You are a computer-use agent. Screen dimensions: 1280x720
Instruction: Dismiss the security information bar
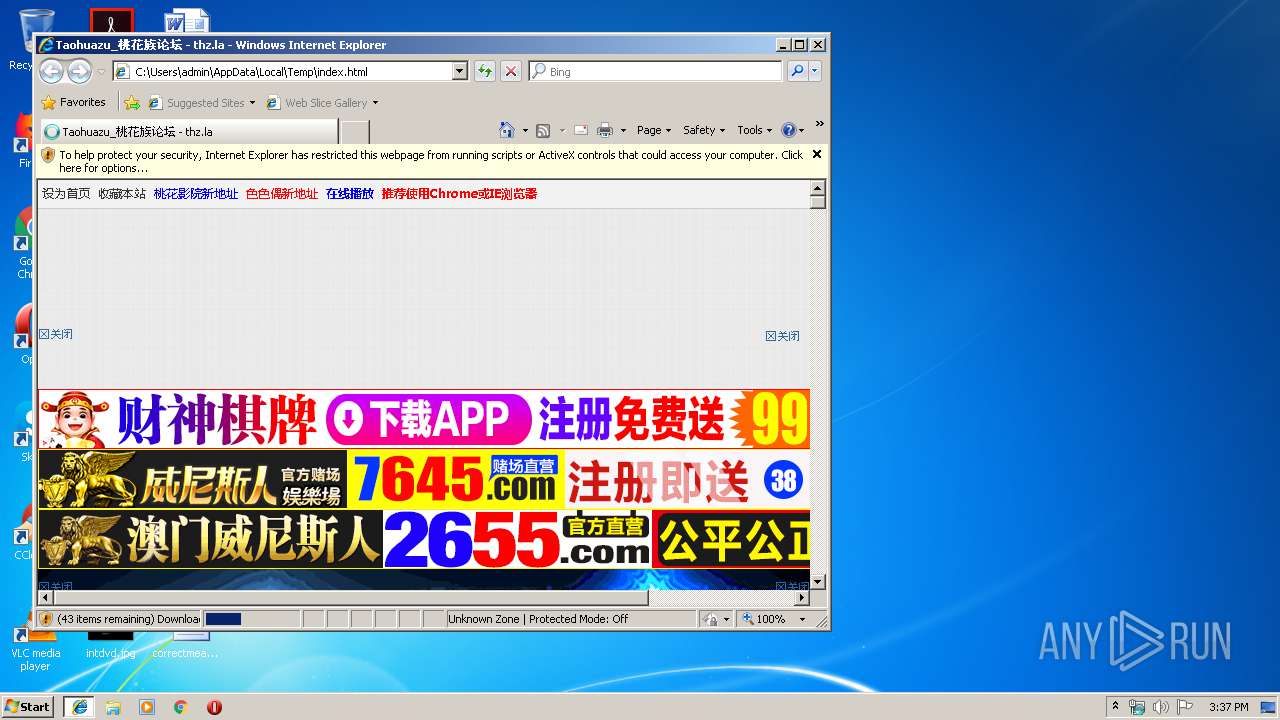point(817,154)
